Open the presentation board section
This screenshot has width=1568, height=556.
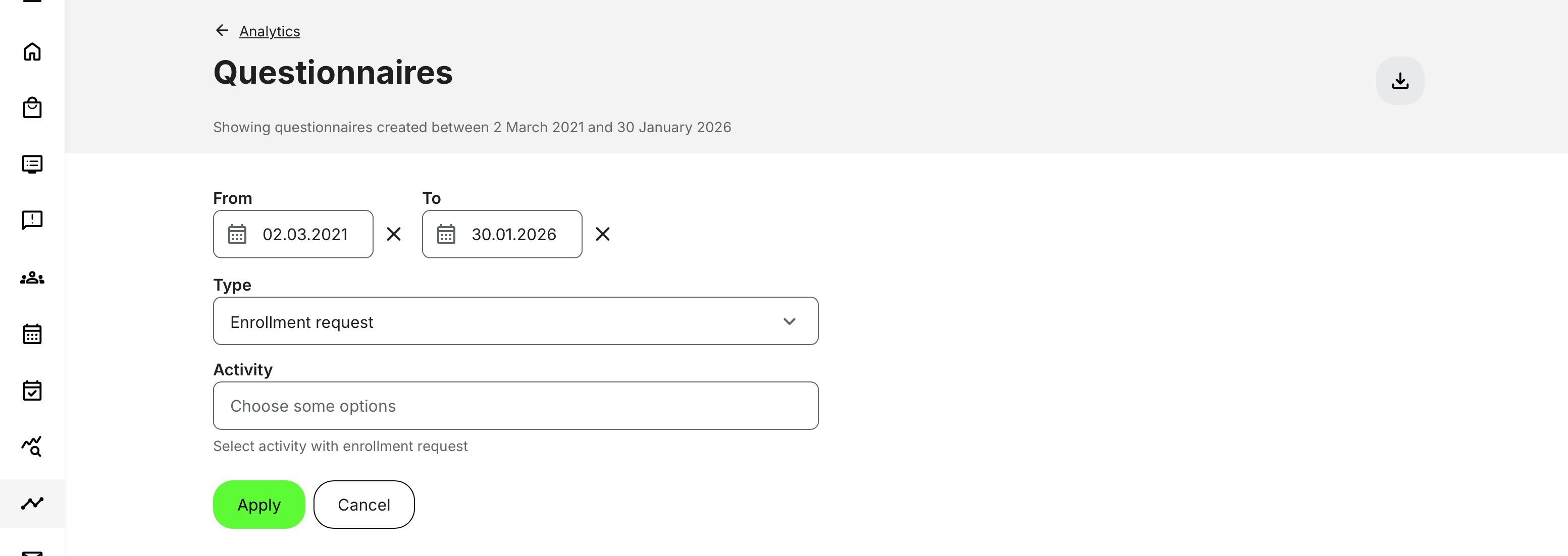coord(33,163)
